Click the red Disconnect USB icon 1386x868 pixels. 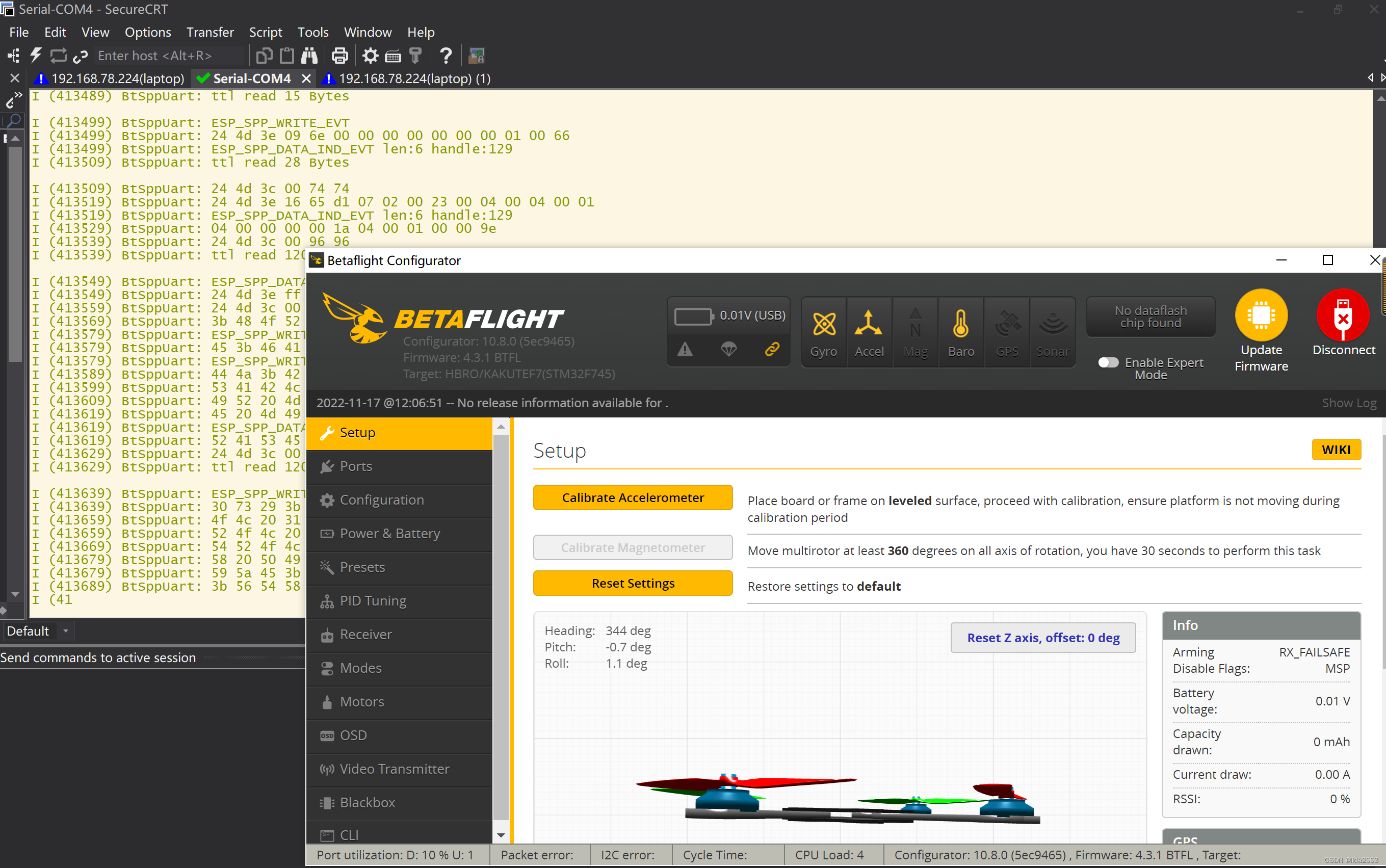pyautogui.click(x=1343, y=315)
